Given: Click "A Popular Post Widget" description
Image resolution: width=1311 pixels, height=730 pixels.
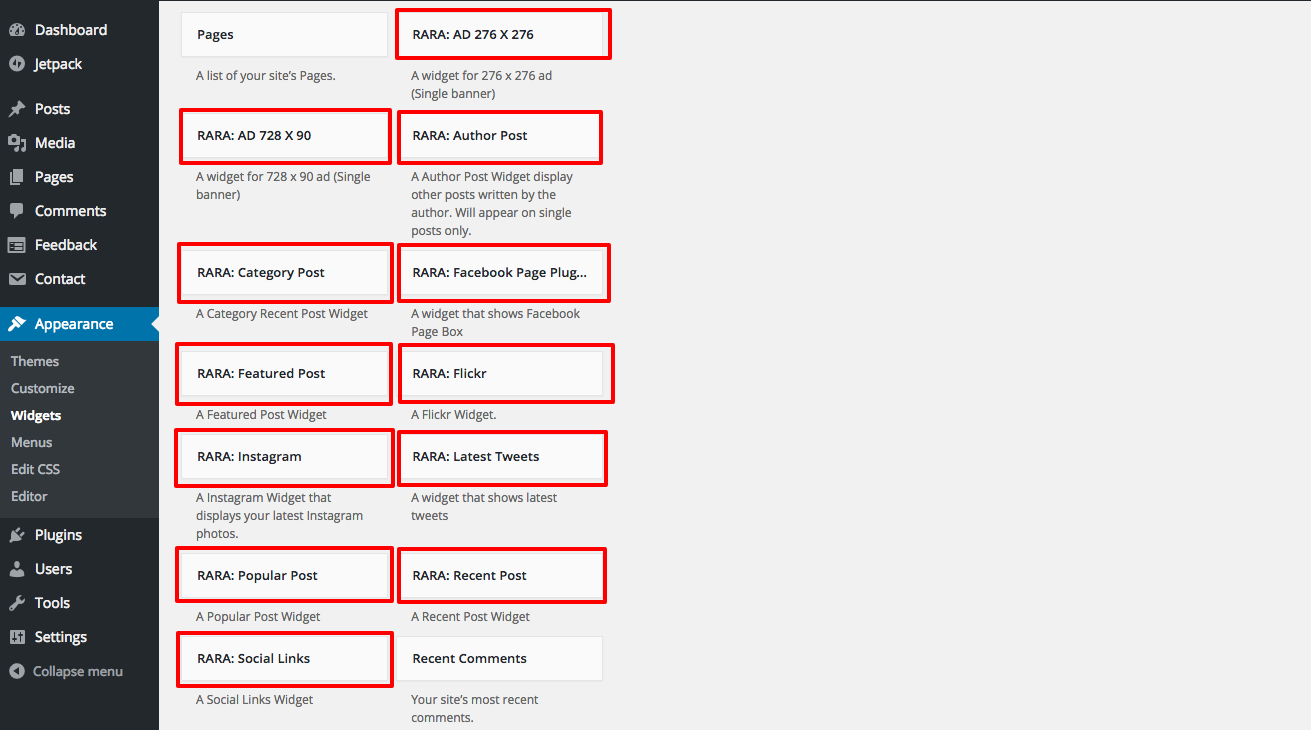Looking at the screenshot, I should coord(258,617).
